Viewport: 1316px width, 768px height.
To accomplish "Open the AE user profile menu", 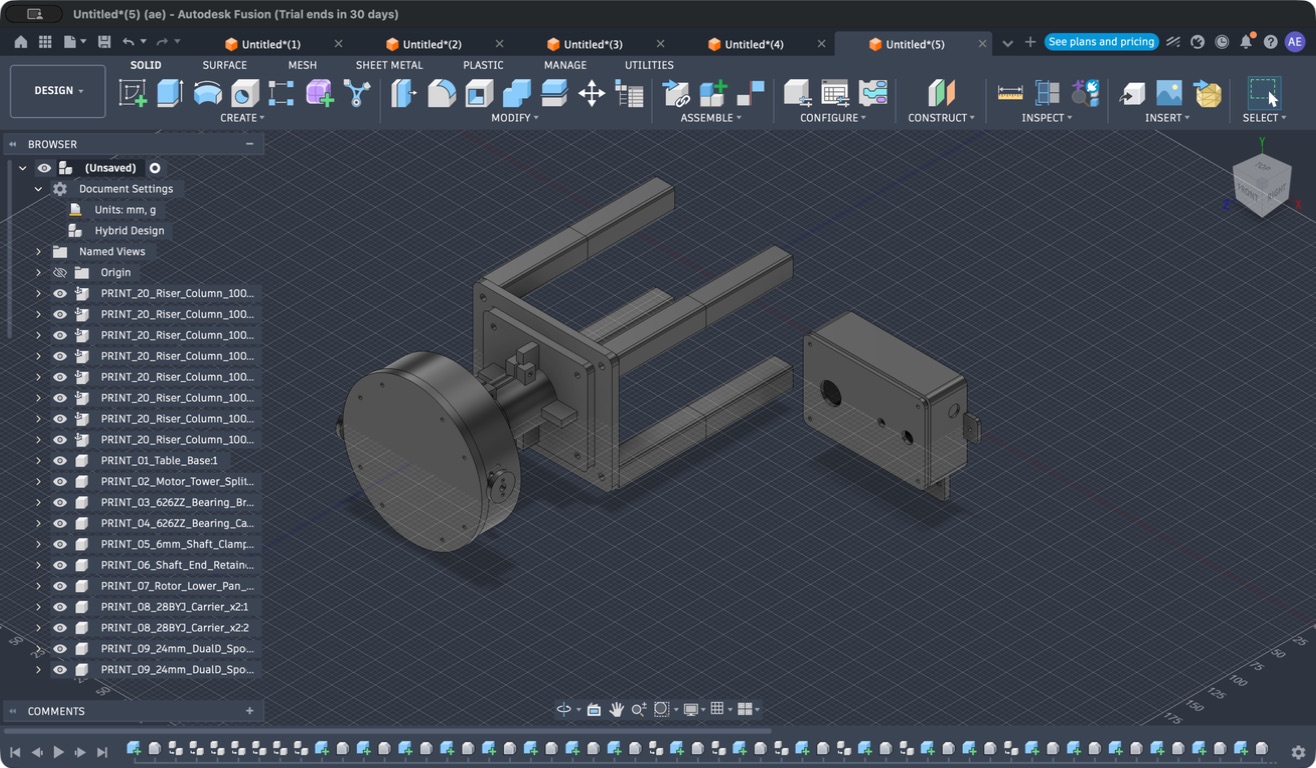I will (x=1295, y=42).
